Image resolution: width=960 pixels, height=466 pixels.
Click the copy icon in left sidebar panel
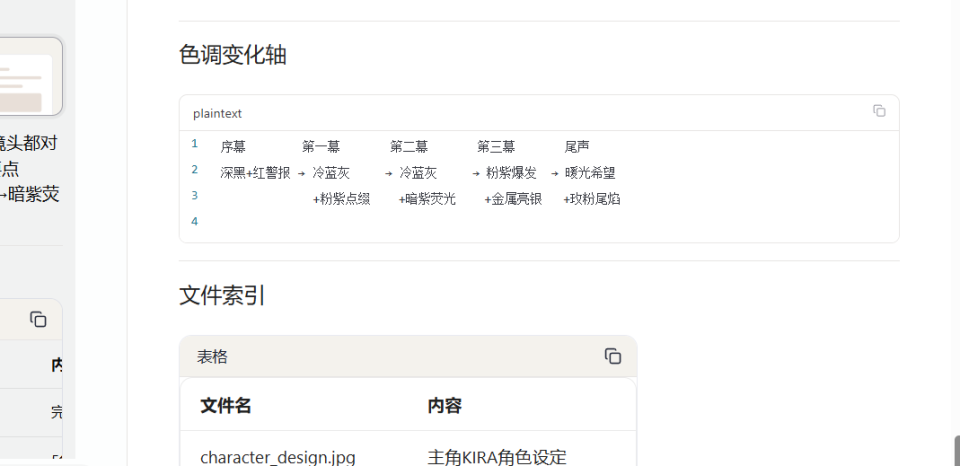point(38,319)
